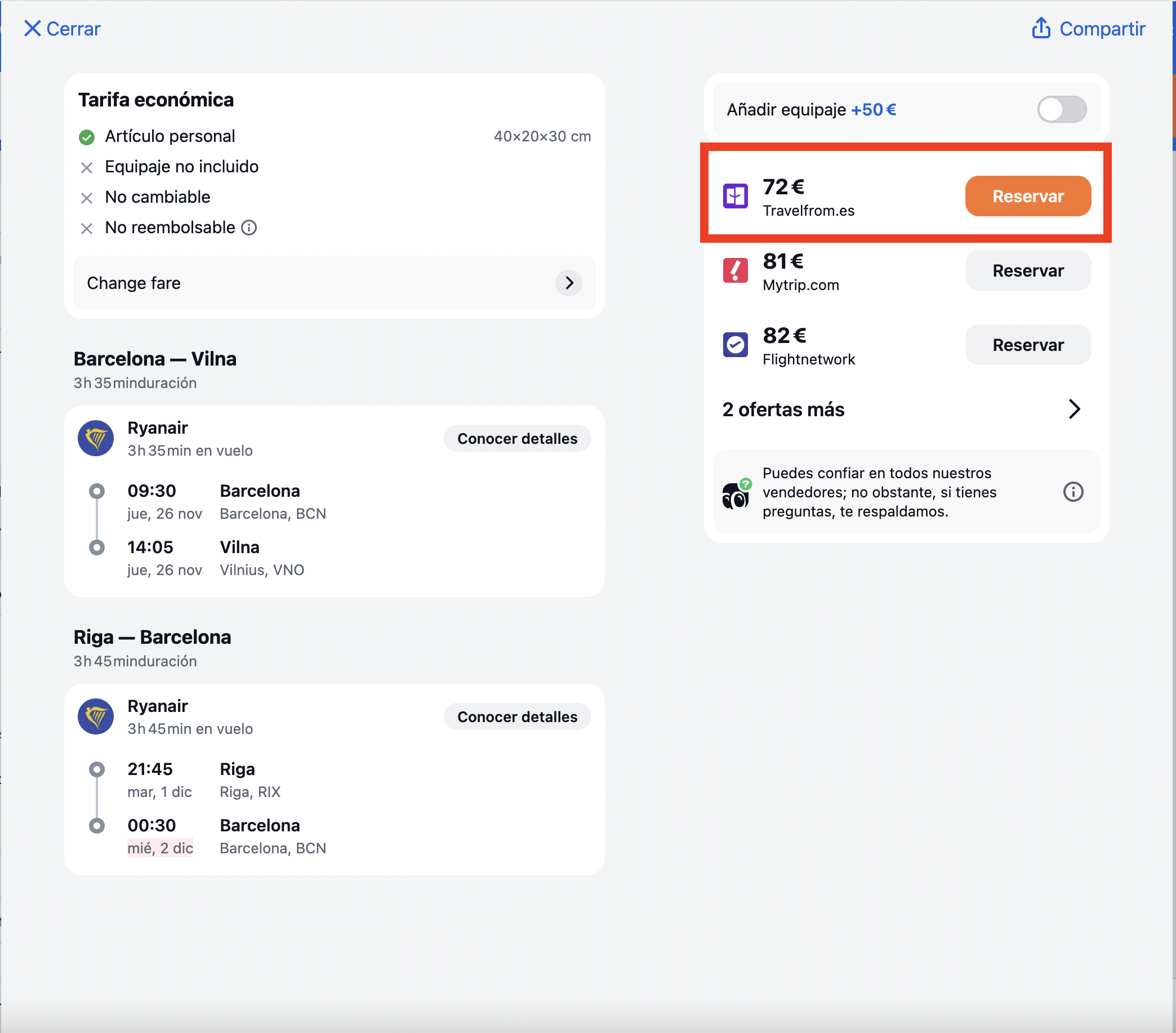Open Conocer detalles for Barcelona — Vilna flight
1176x1033 pixels.
point(516,439)
